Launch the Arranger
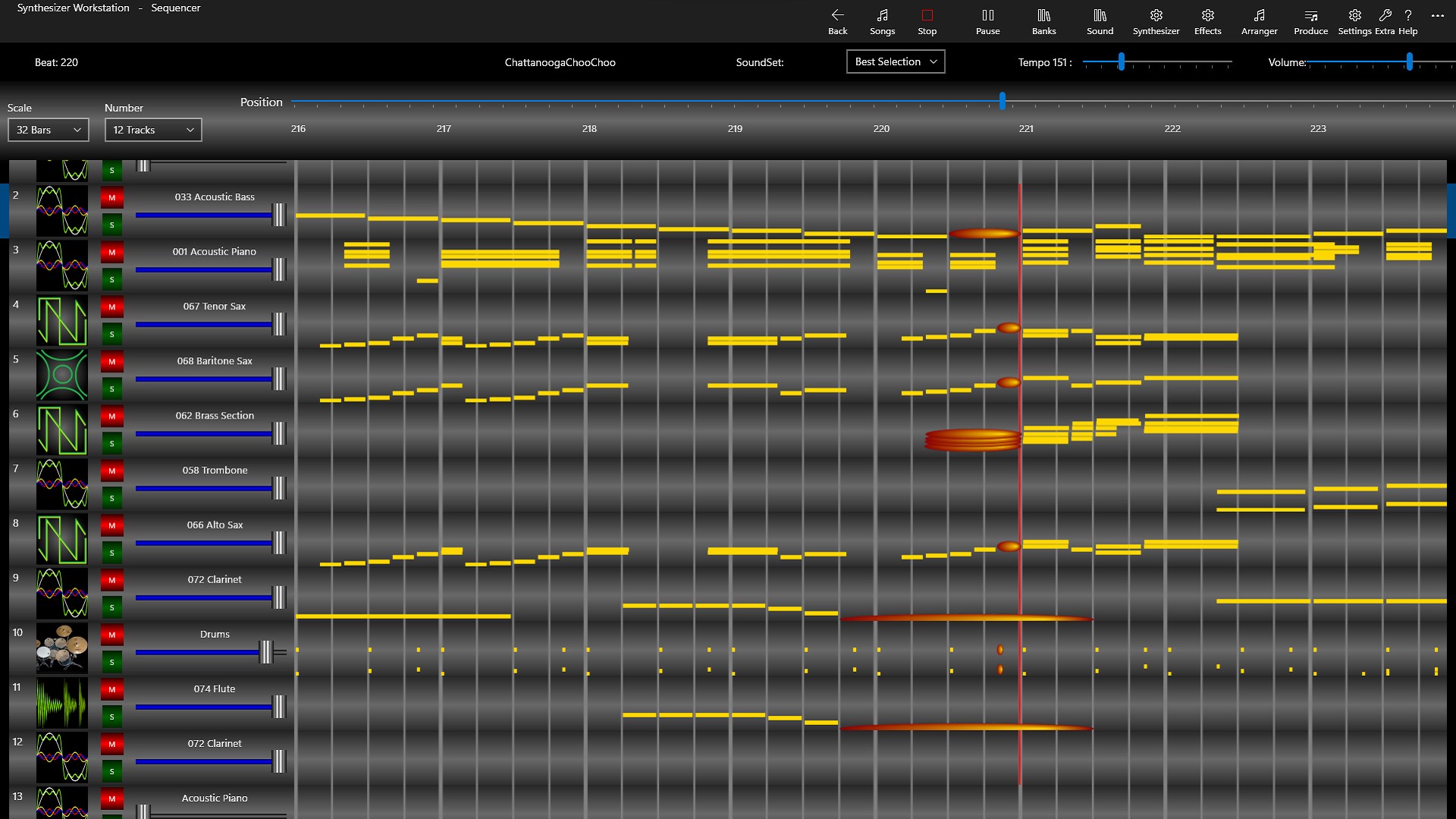The height and width of the screenshot is (819, 1456). click(x=1259, y=20)
